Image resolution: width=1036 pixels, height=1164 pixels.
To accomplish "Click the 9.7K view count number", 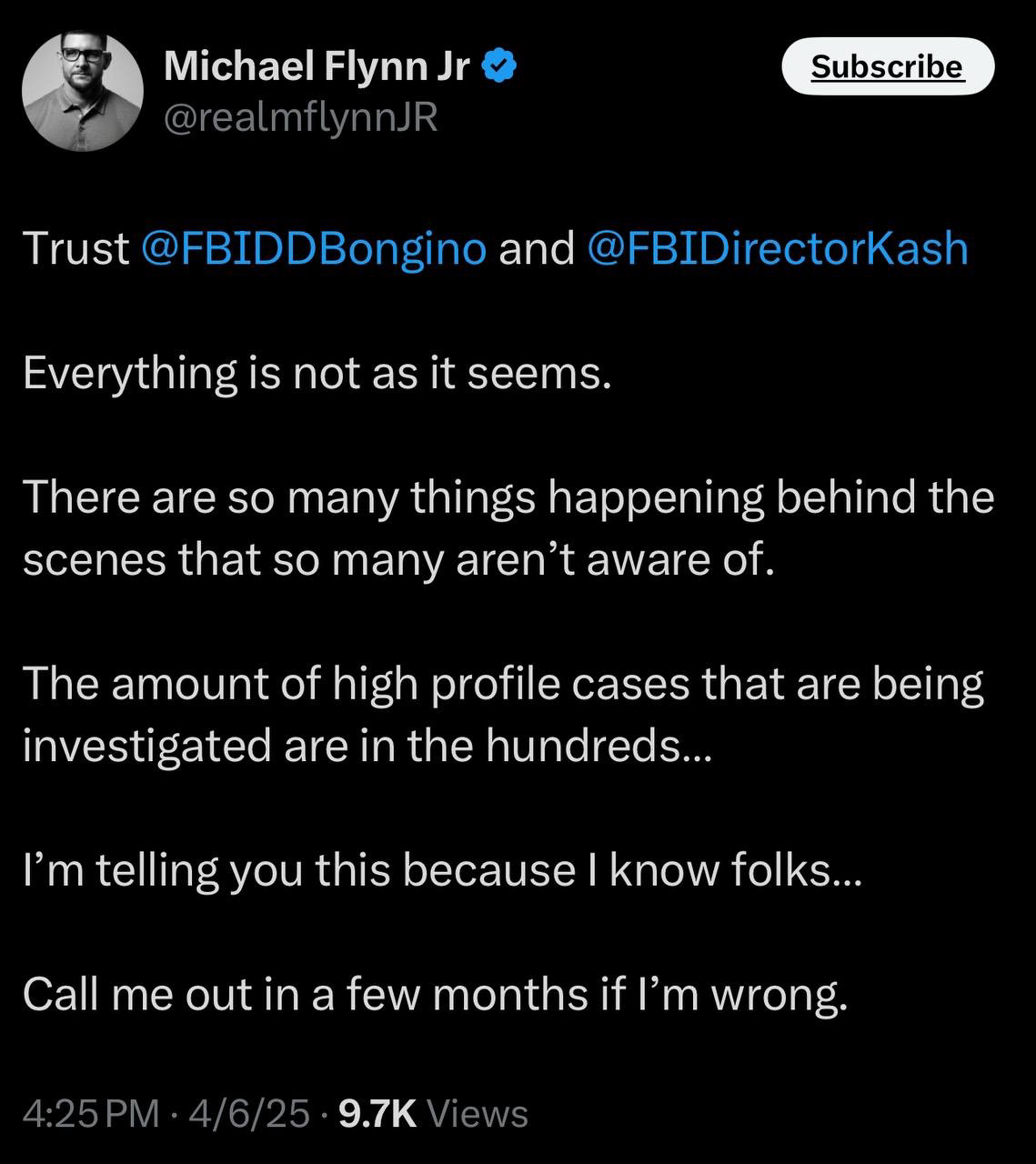I will click(377, 1113).
